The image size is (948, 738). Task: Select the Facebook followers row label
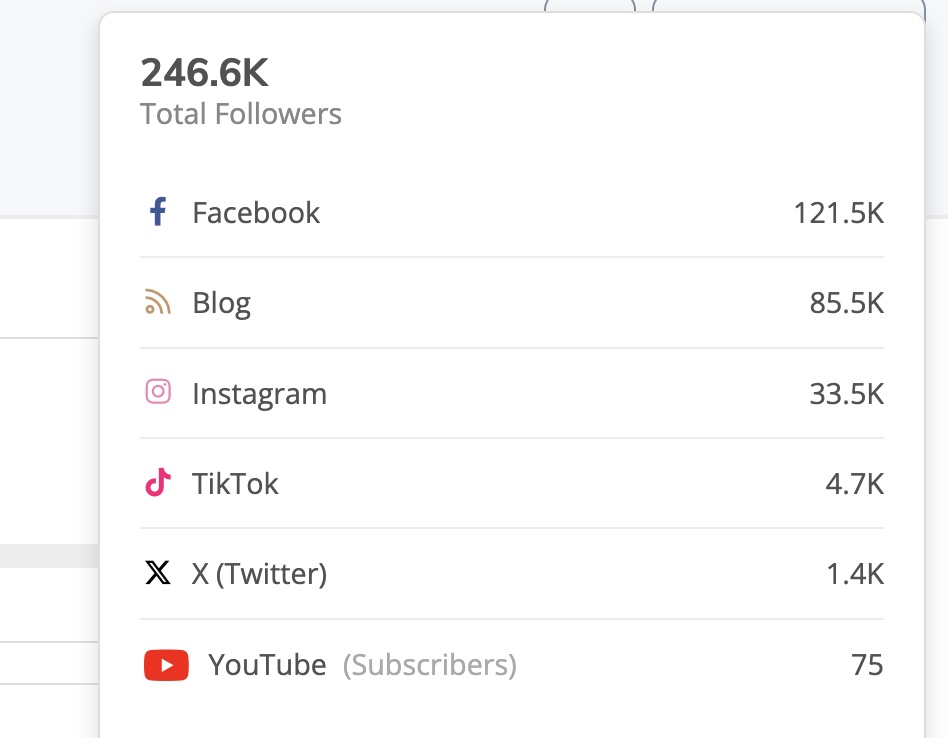point(256,213)
